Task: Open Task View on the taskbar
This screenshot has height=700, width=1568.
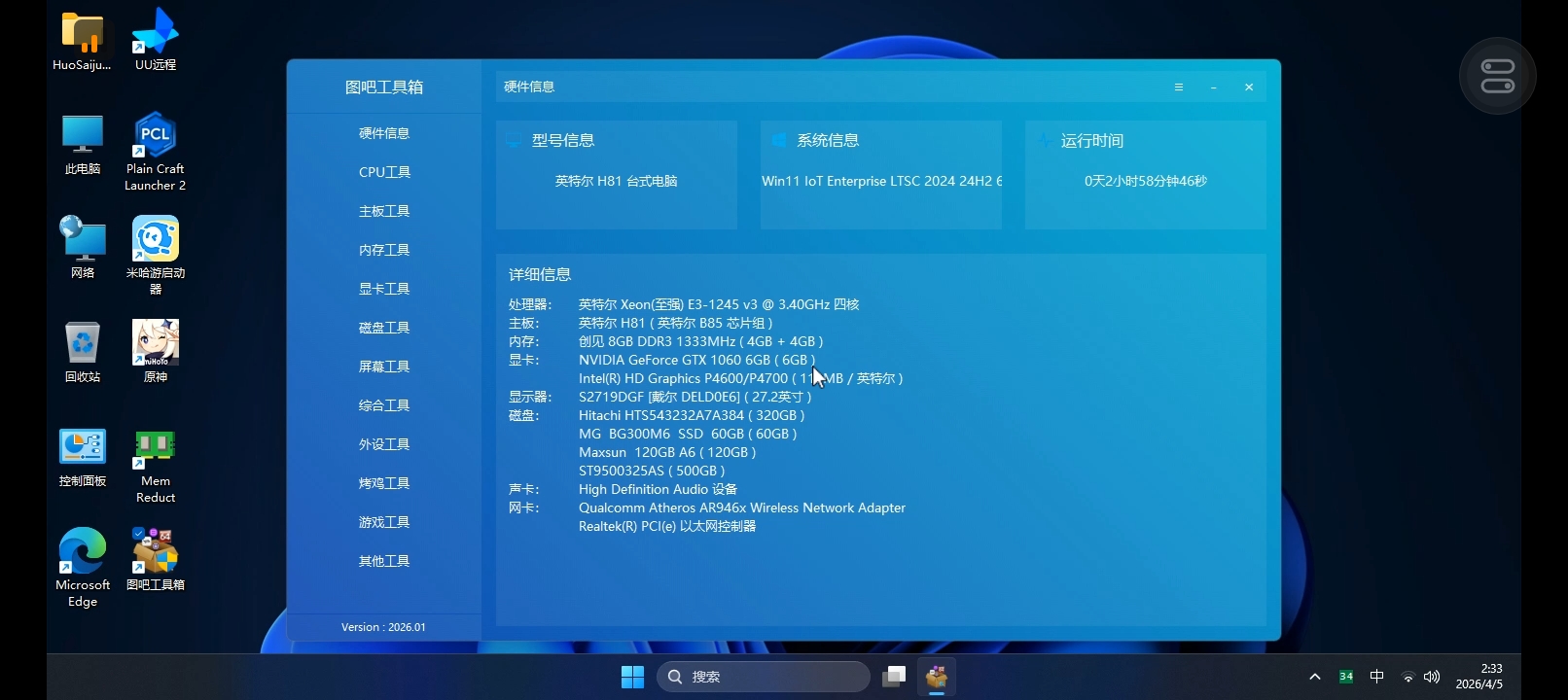Action: coord(894,677)
